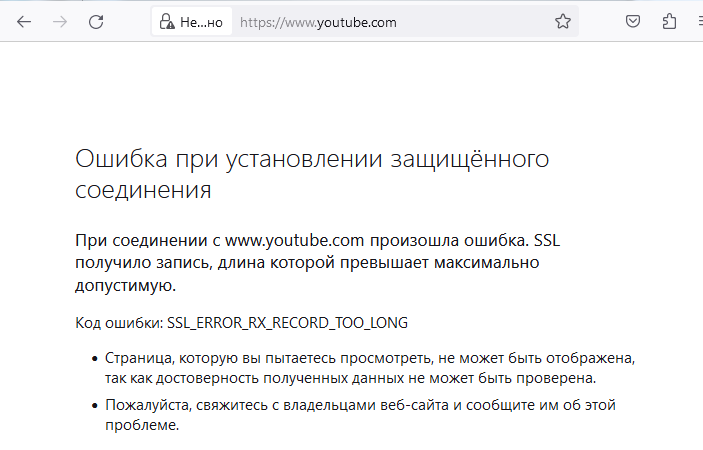The width and height of the screenshot is (703, 450).
Task: Open the browser application menu
Action: click(700, 22)
